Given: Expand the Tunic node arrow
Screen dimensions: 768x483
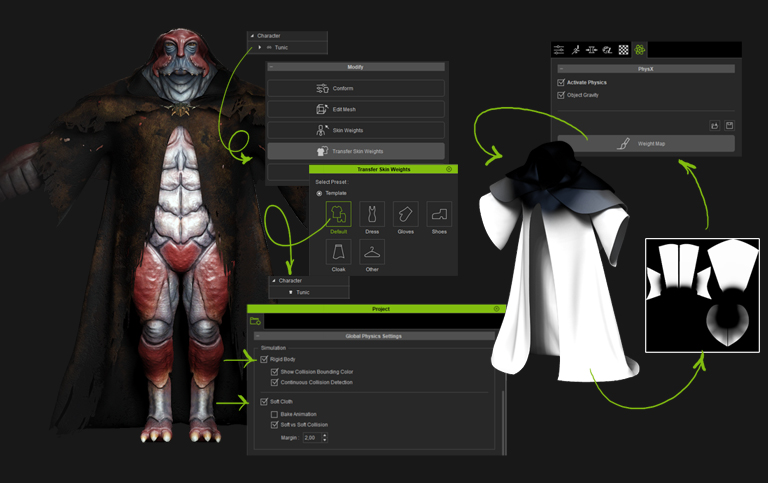Looking at the screenshot, I should (260, 48).
